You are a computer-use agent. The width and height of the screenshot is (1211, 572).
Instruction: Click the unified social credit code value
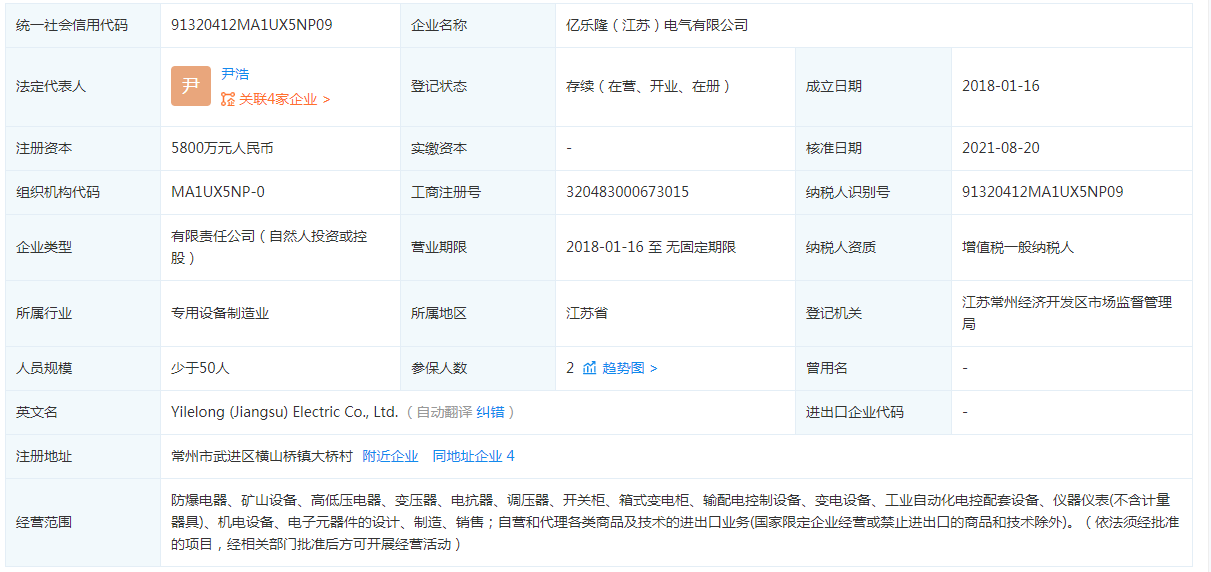252,25
